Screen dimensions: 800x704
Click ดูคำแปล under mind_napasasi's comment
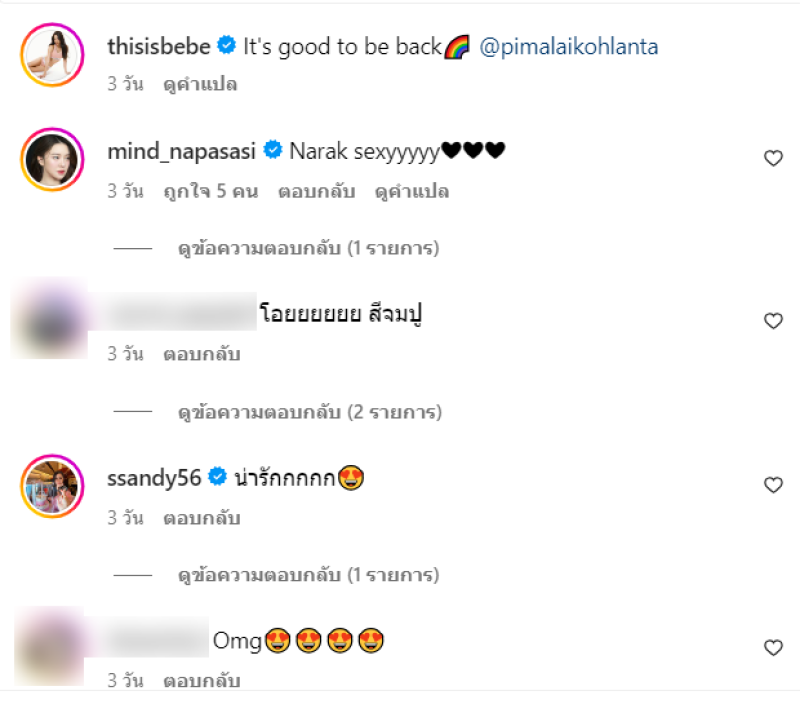click(412, 191)
